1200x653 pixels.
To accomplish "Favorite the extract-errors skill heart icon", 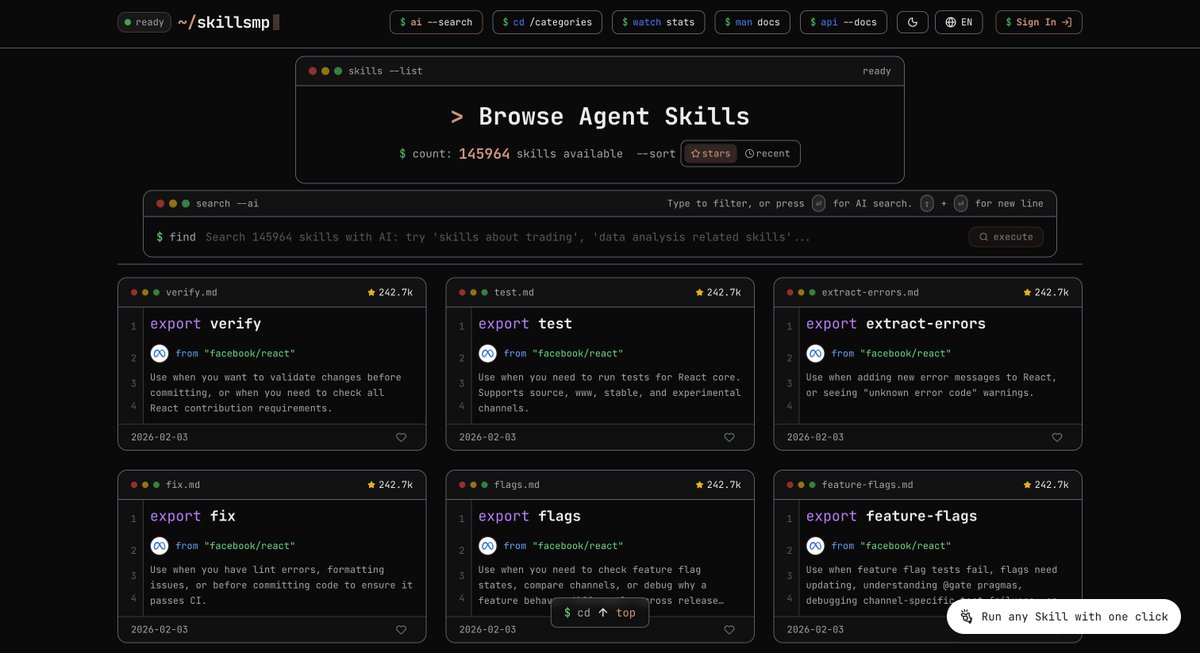I will click(1057, 437).
